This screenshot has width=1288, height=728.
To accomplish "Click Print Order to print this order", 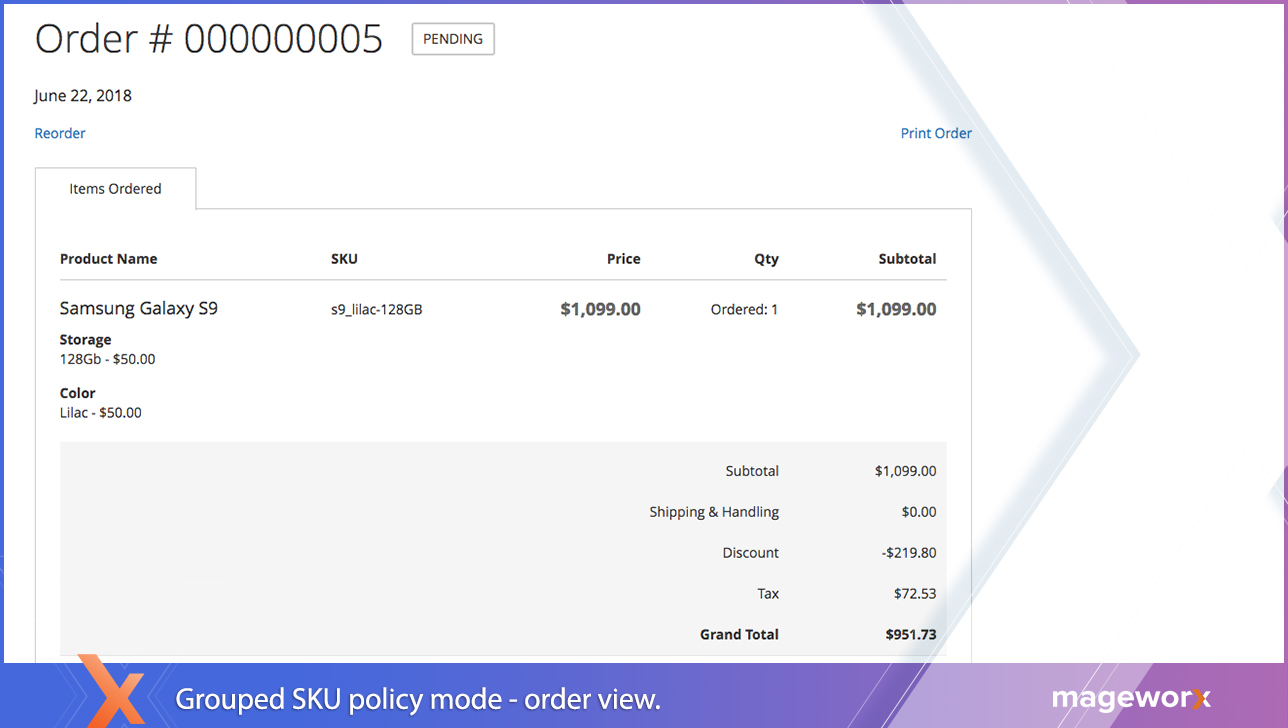I will (935, 133).
